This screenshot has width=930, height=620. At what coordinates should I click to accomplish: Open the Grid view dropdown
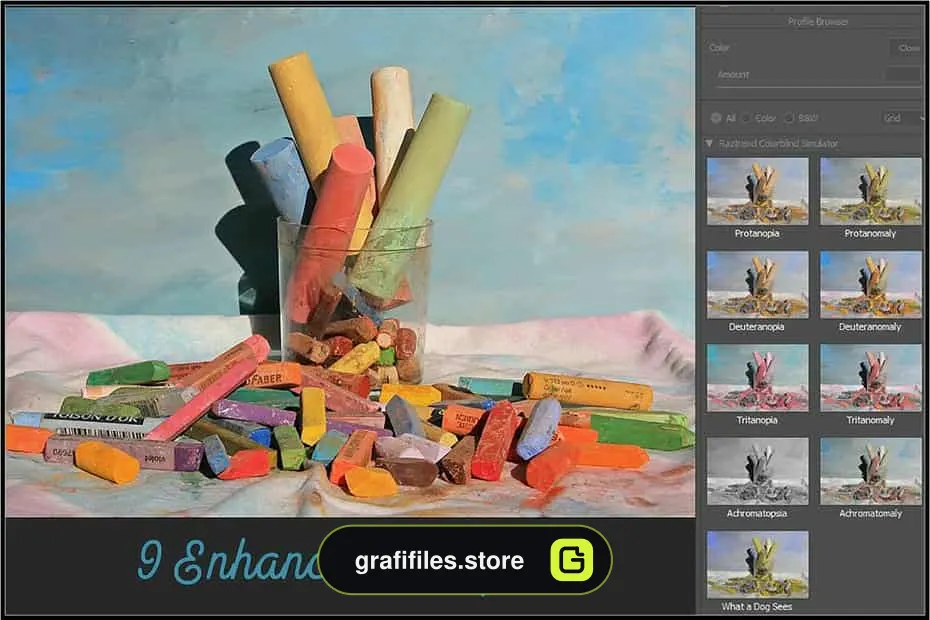click(902, 118)
